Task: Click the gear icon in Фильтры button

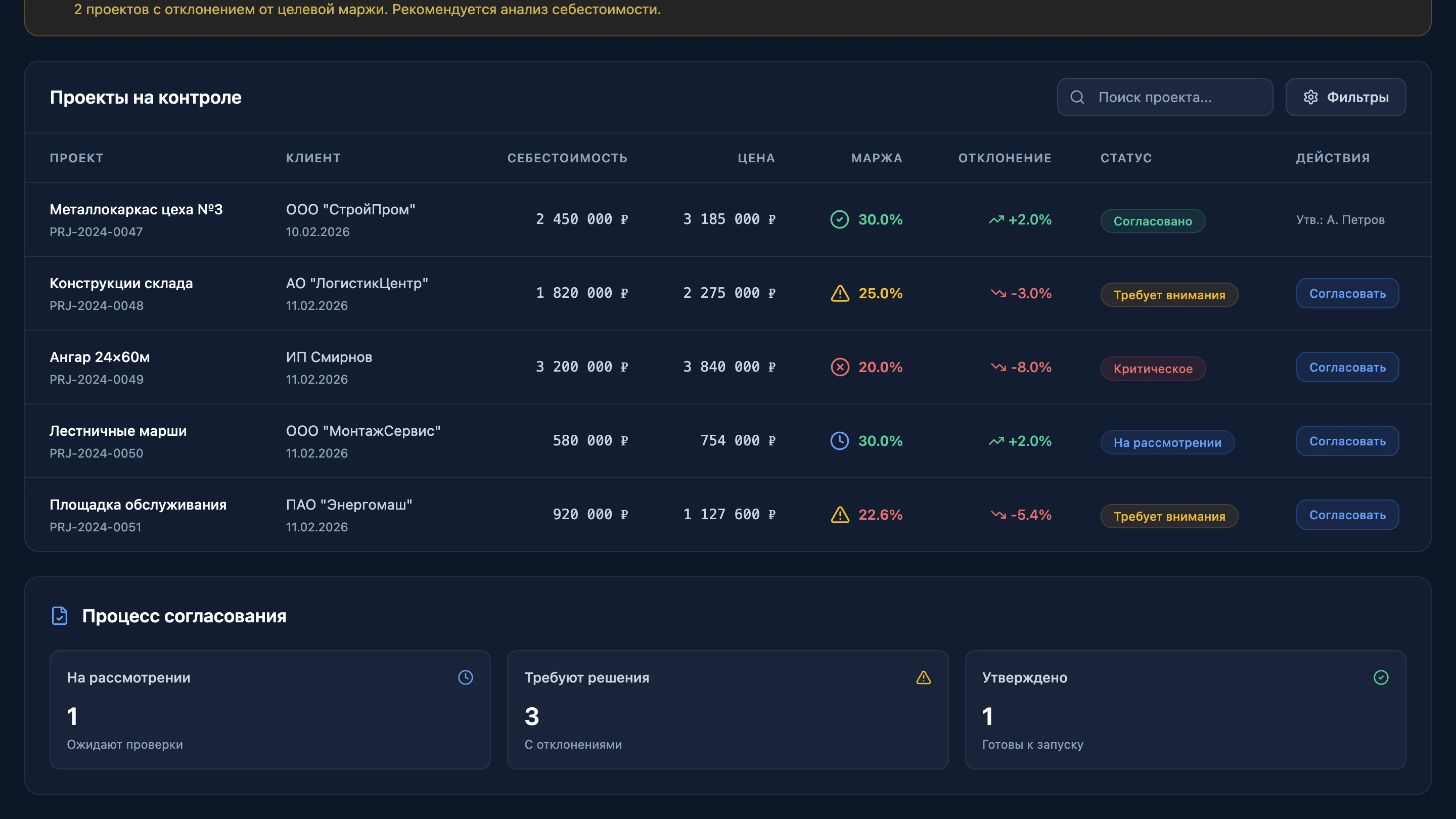Action: 1310,97
